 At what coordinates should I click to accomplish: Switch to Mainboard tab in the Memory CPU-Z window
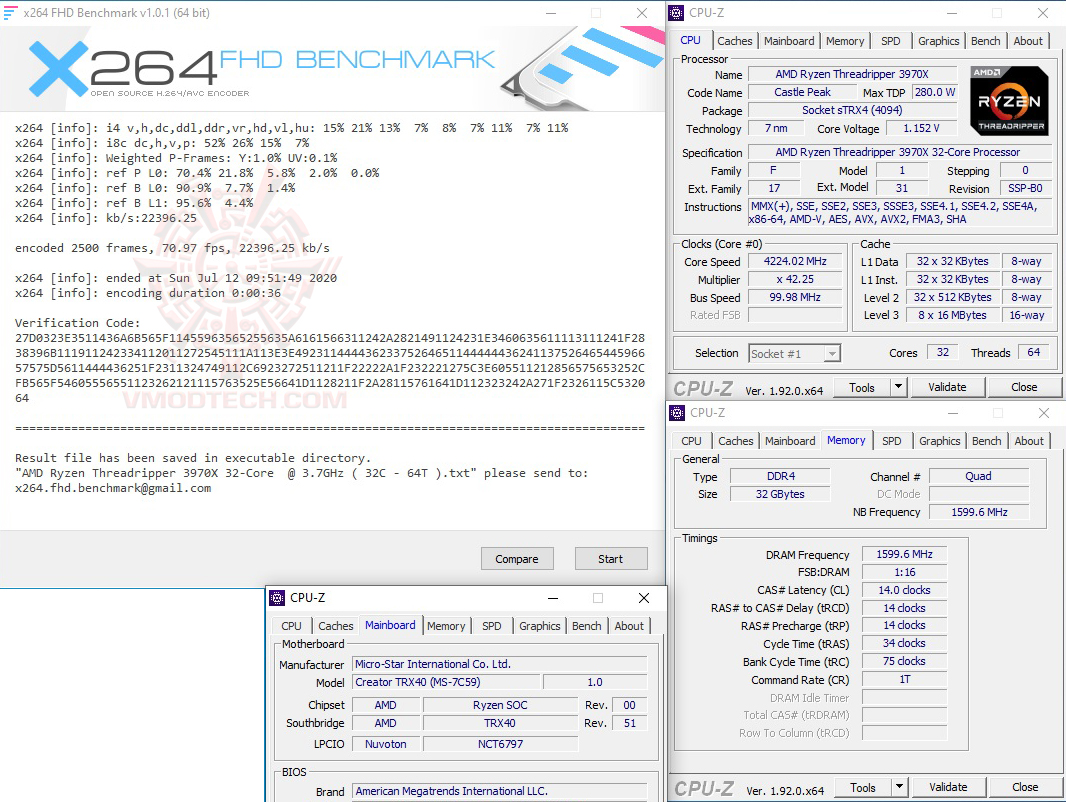790,441
